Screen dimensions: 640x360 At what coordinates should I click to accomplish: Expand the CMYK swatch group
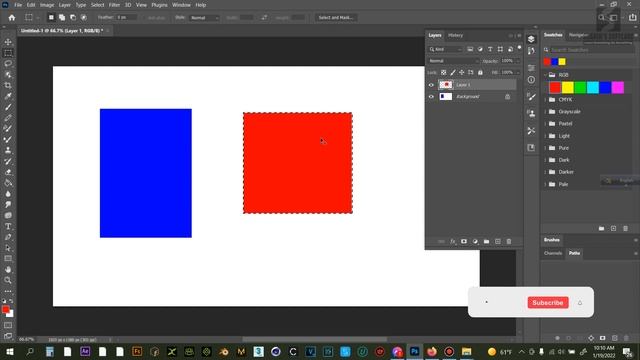(x=546, y=100)
